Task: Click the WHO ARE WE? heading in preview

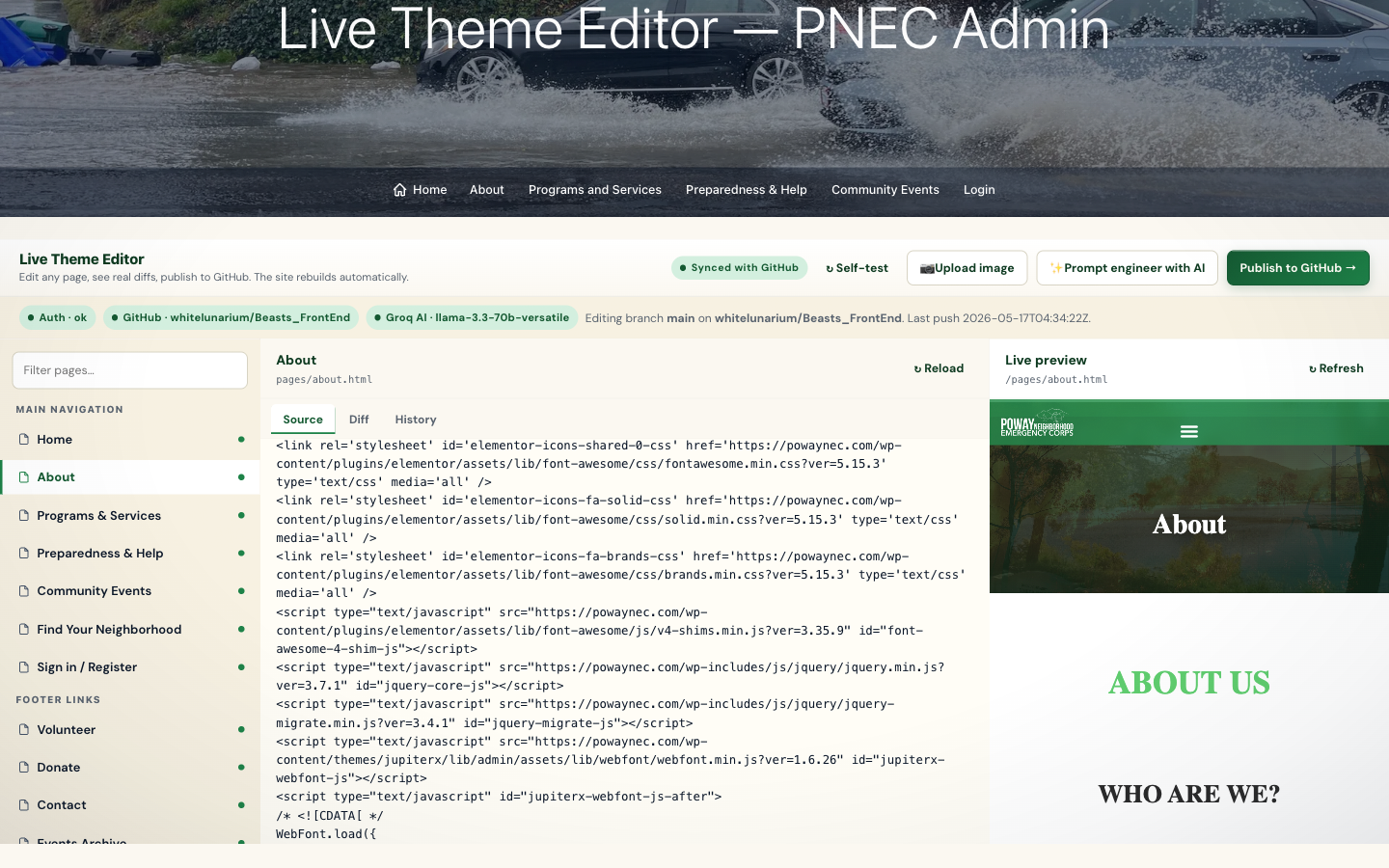Action: tap(1189, 794)
